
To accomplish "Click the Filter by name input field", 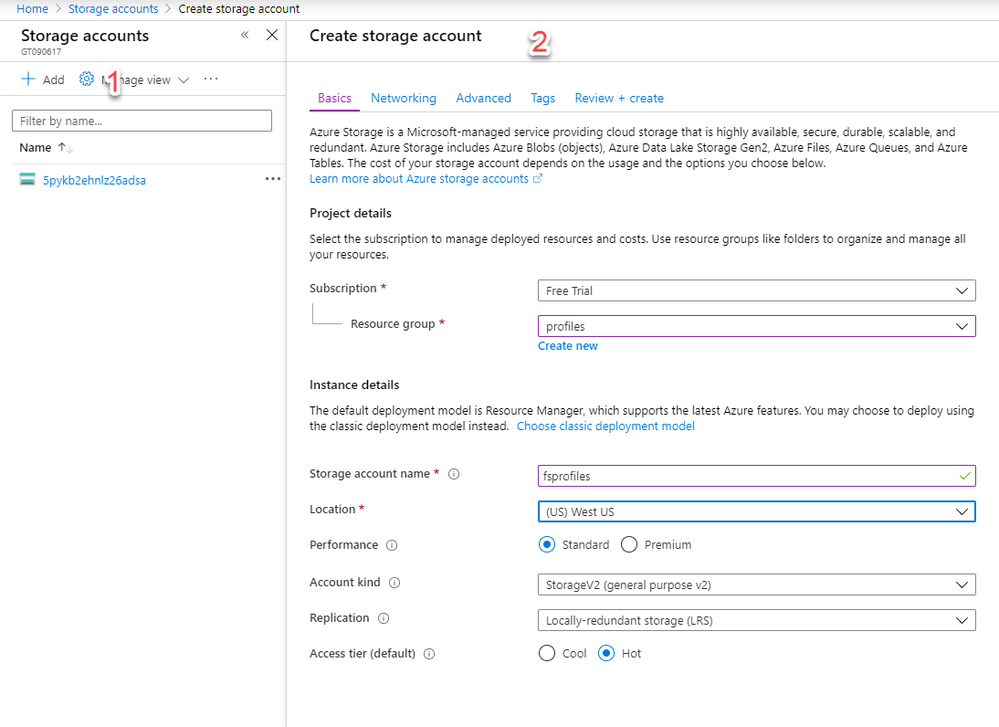I will click(141, 121).
